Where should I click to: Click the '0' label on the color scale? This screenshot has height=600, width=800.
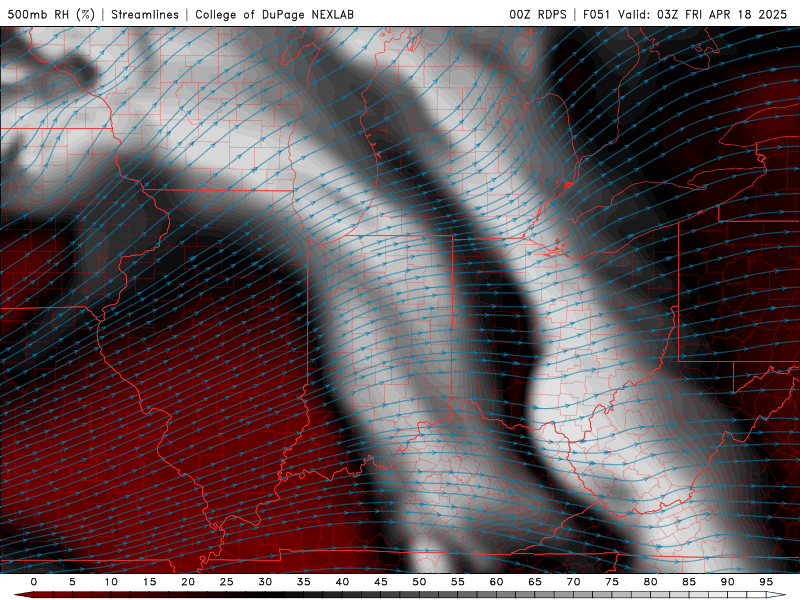pos(34,582)
